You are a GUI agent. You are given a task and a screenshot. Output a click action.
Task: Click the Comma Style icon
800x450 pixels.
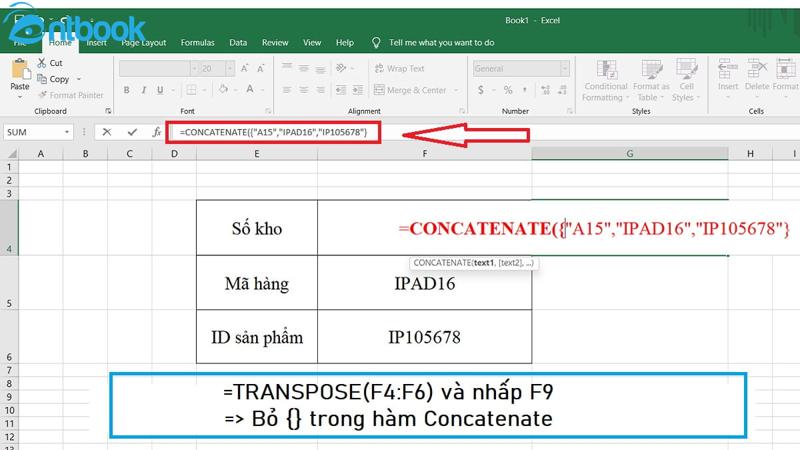coord(524,90)
